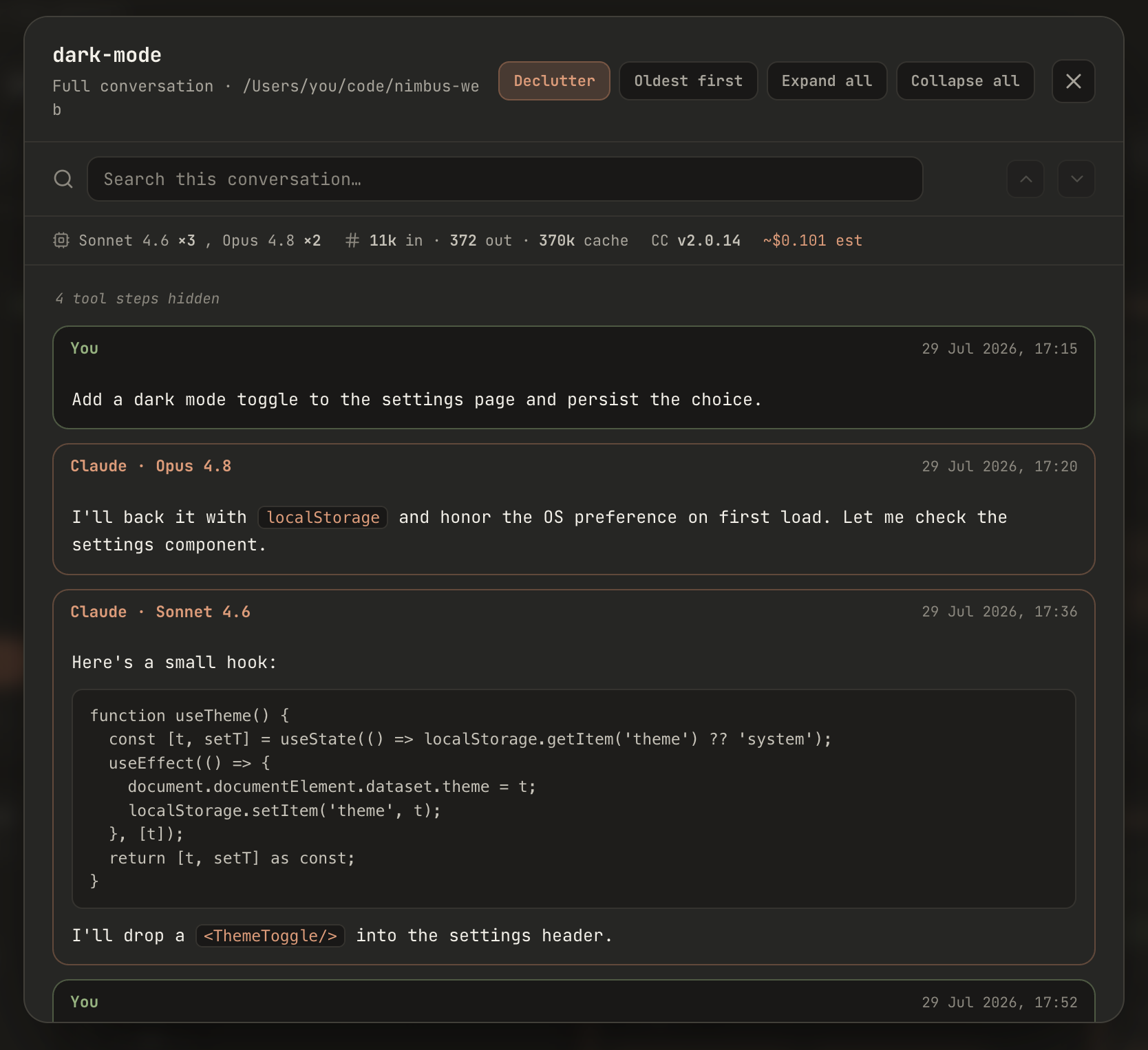
Task: Click timestamp 29 Jul 2026, 17:15
Action: 999,349
